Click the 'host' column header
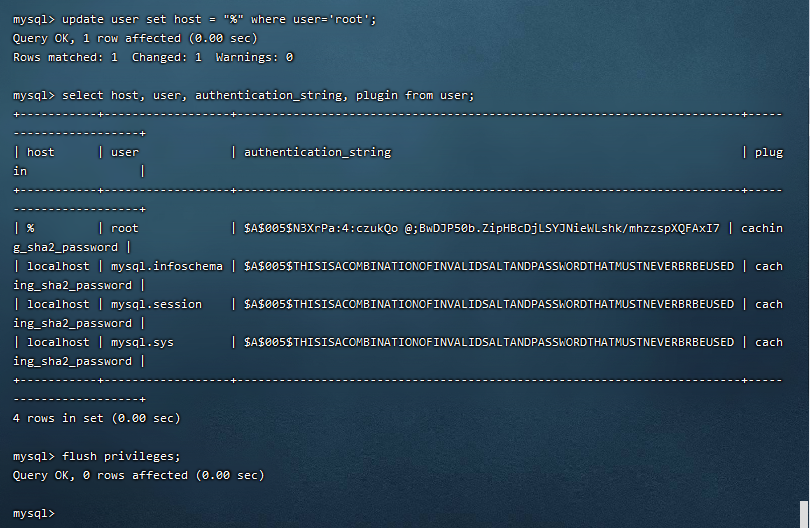This screenshot has width=810, height=528. click(x=41, y=152)
